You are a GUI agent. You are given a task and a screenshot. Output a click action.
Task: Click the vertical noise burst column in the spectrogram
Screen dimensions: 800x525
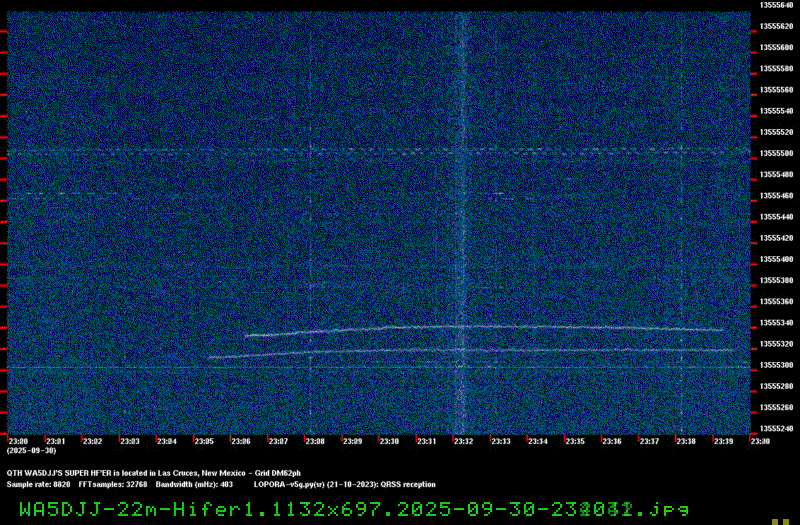462,223
